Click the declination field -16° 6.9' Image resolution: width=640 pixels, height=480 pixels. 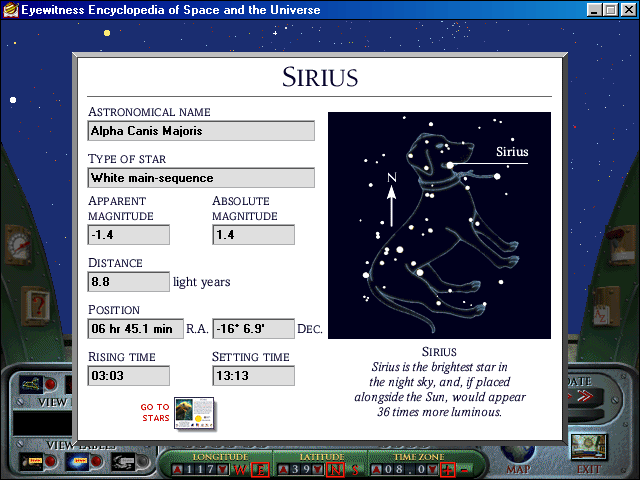click(253, 329)
